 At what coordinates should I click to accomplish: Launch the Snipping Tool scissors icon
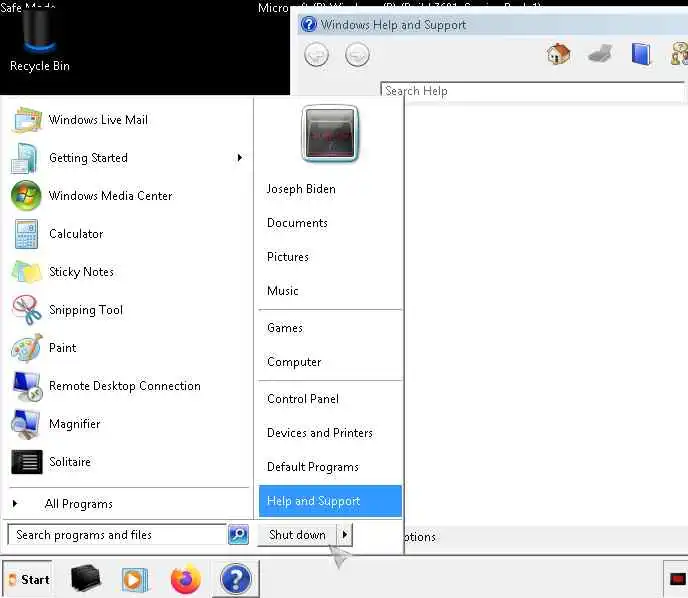[x=26, y=310]
